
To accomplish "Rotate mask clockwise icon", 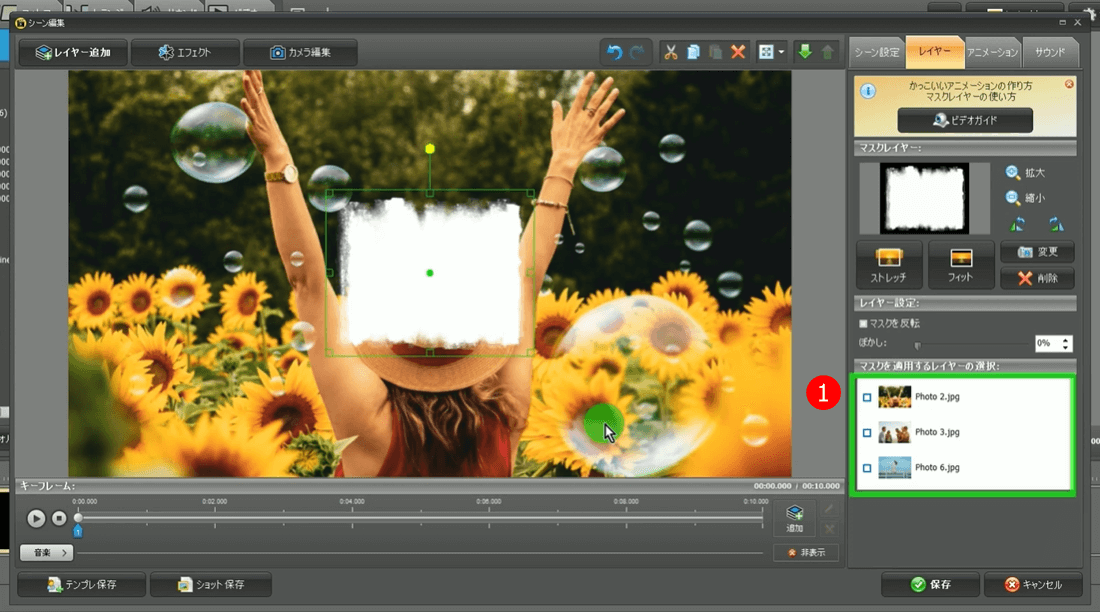I will click(1055, 224).
